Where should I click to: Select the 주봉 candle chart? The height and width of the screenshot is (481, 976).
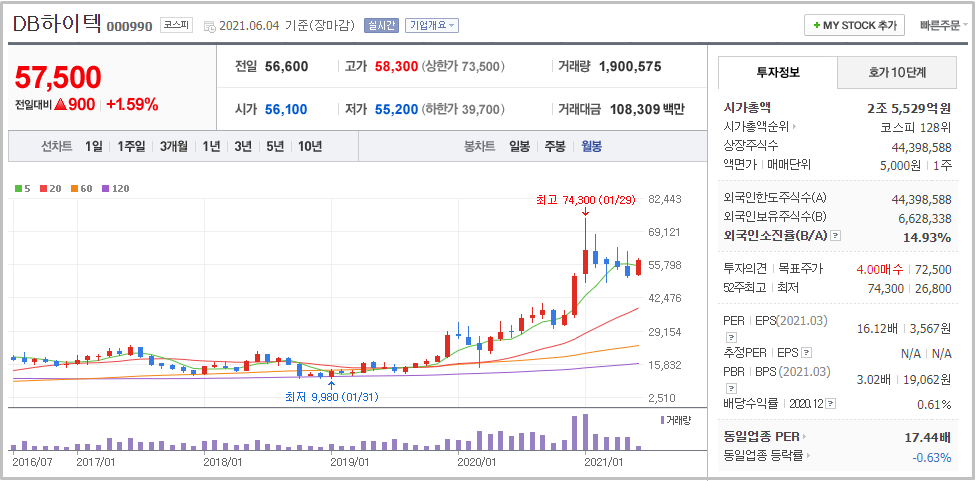[x=555, y=146]
